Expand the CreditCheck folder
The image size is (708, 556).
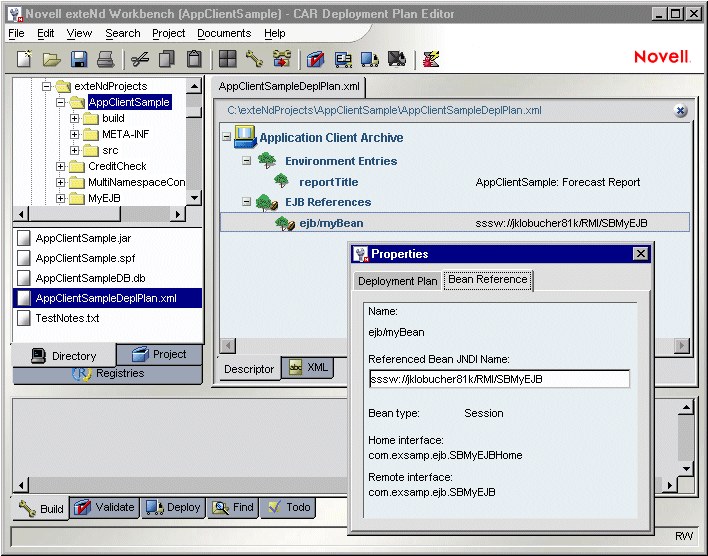[61, 166]
